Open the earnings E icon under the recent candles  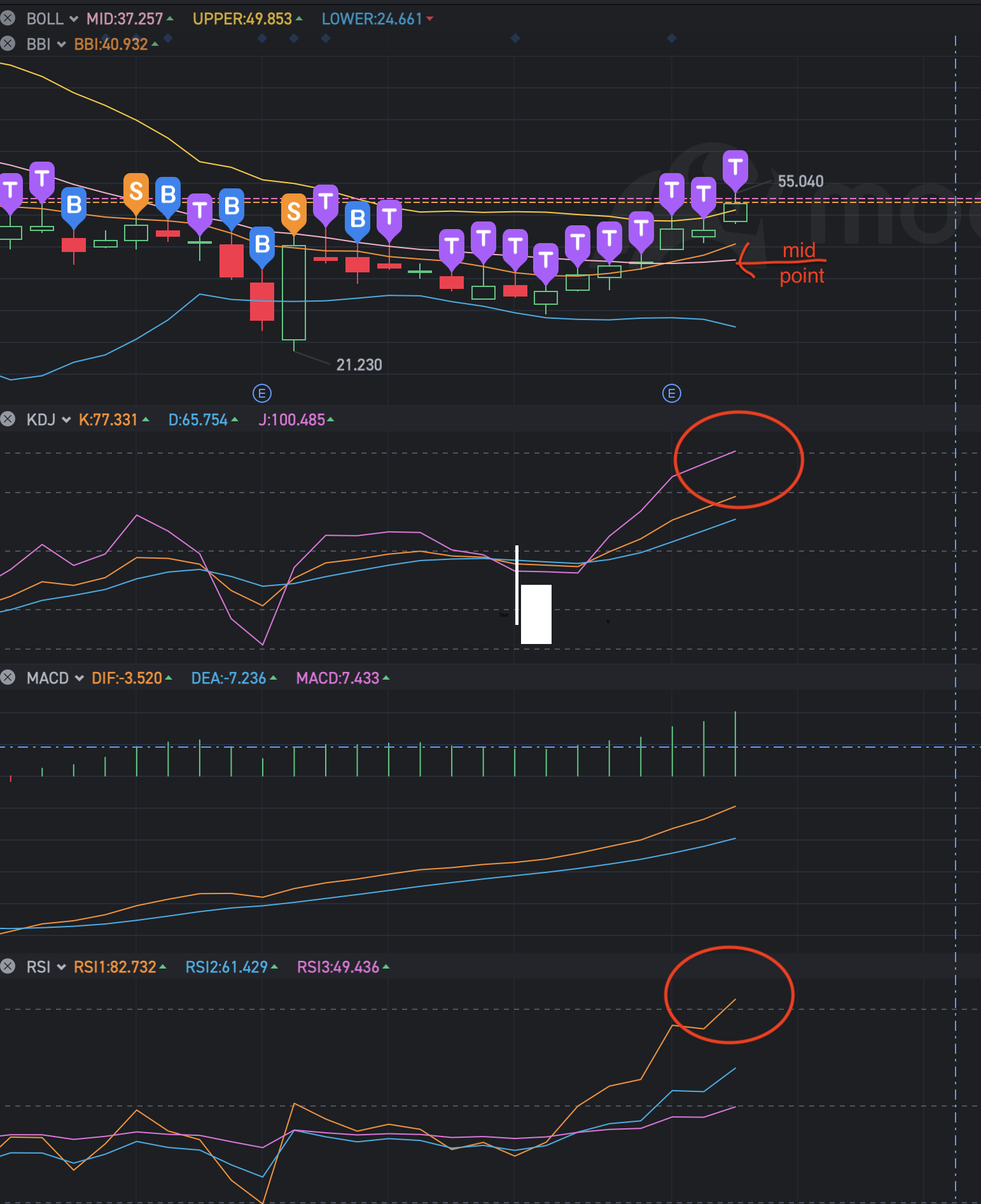672,393
